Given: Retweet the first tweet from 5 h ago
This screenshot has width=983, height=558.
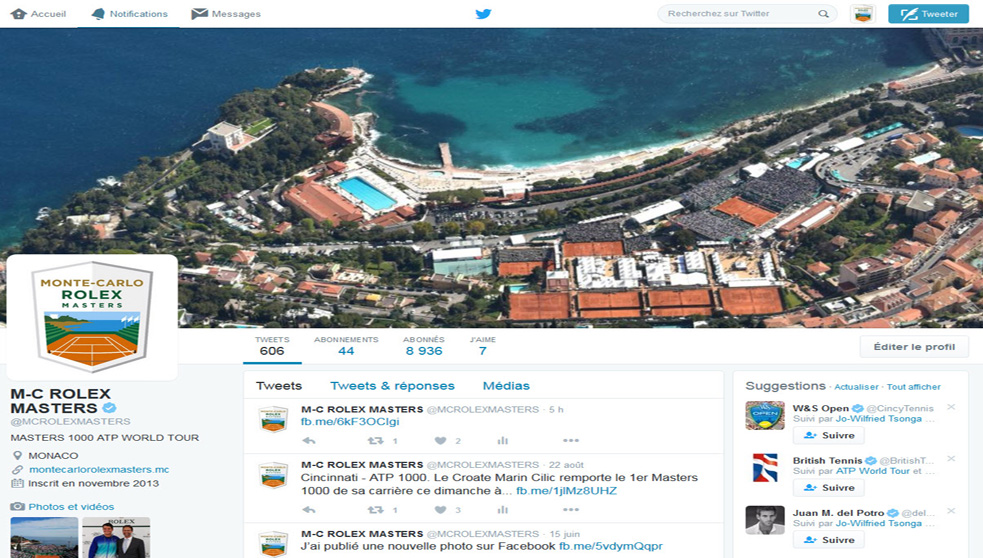Looking at the screenshot, I should (376, 441).
